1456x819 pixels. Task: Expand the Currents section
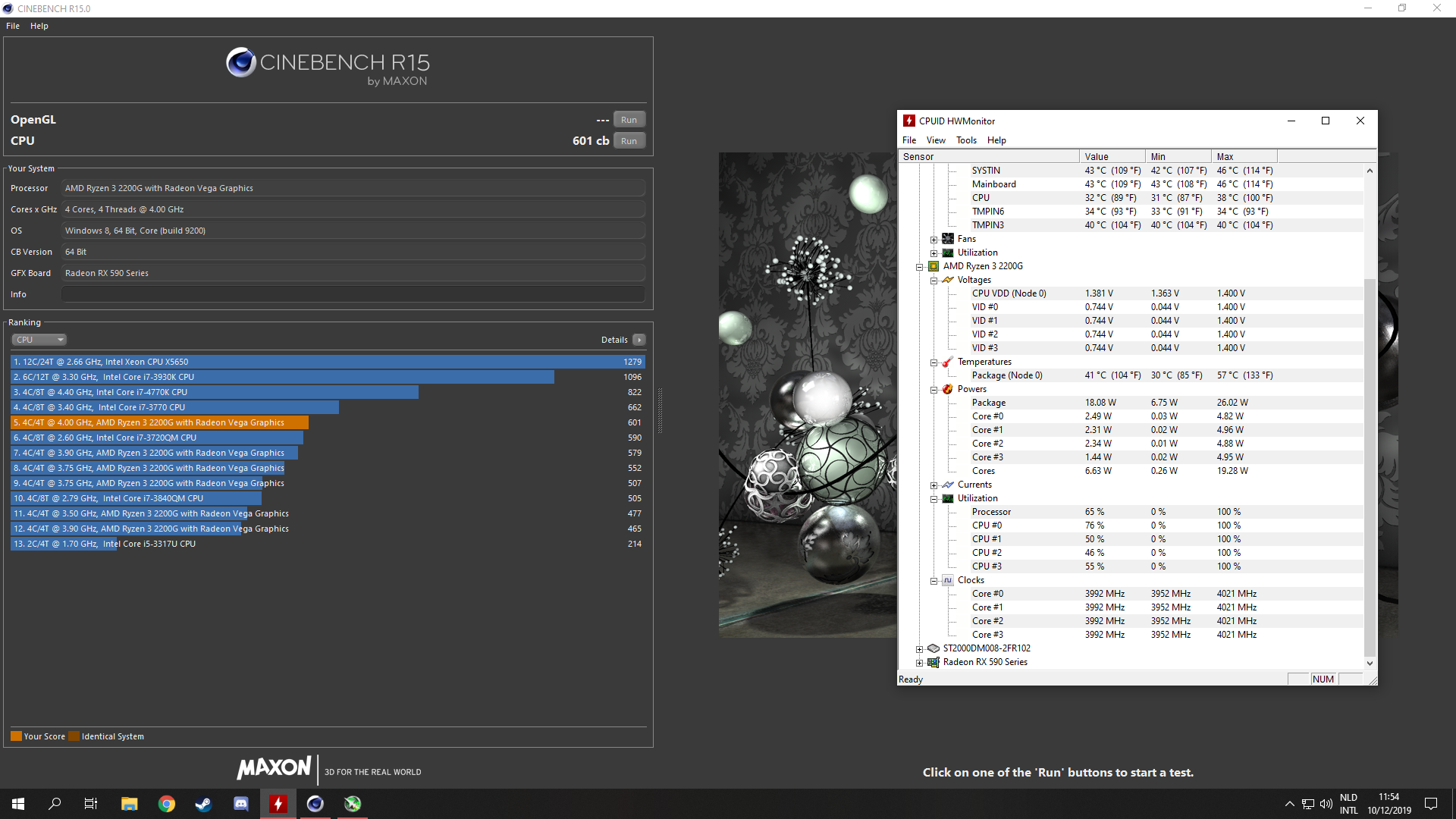tap(934, 485)
